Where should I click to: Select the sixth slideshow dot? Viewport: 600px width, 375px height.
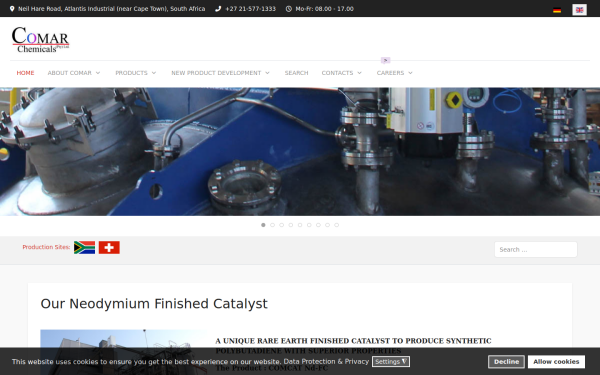pyautogui.click(x=309, y=225)
